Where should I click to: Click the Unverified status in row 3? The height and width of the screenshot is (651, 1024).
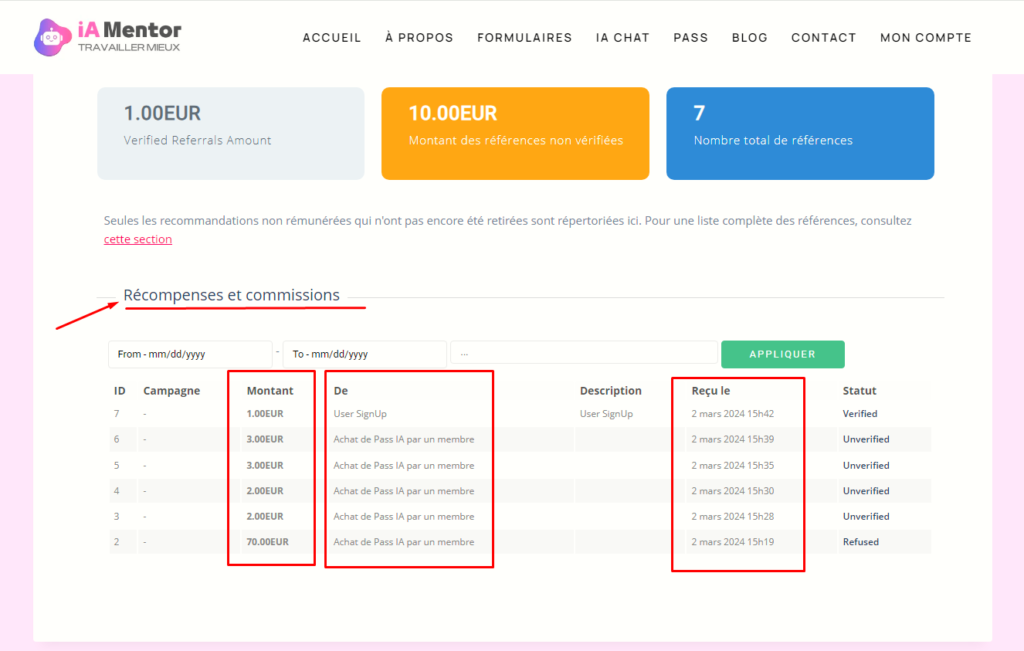coord(866,516)
